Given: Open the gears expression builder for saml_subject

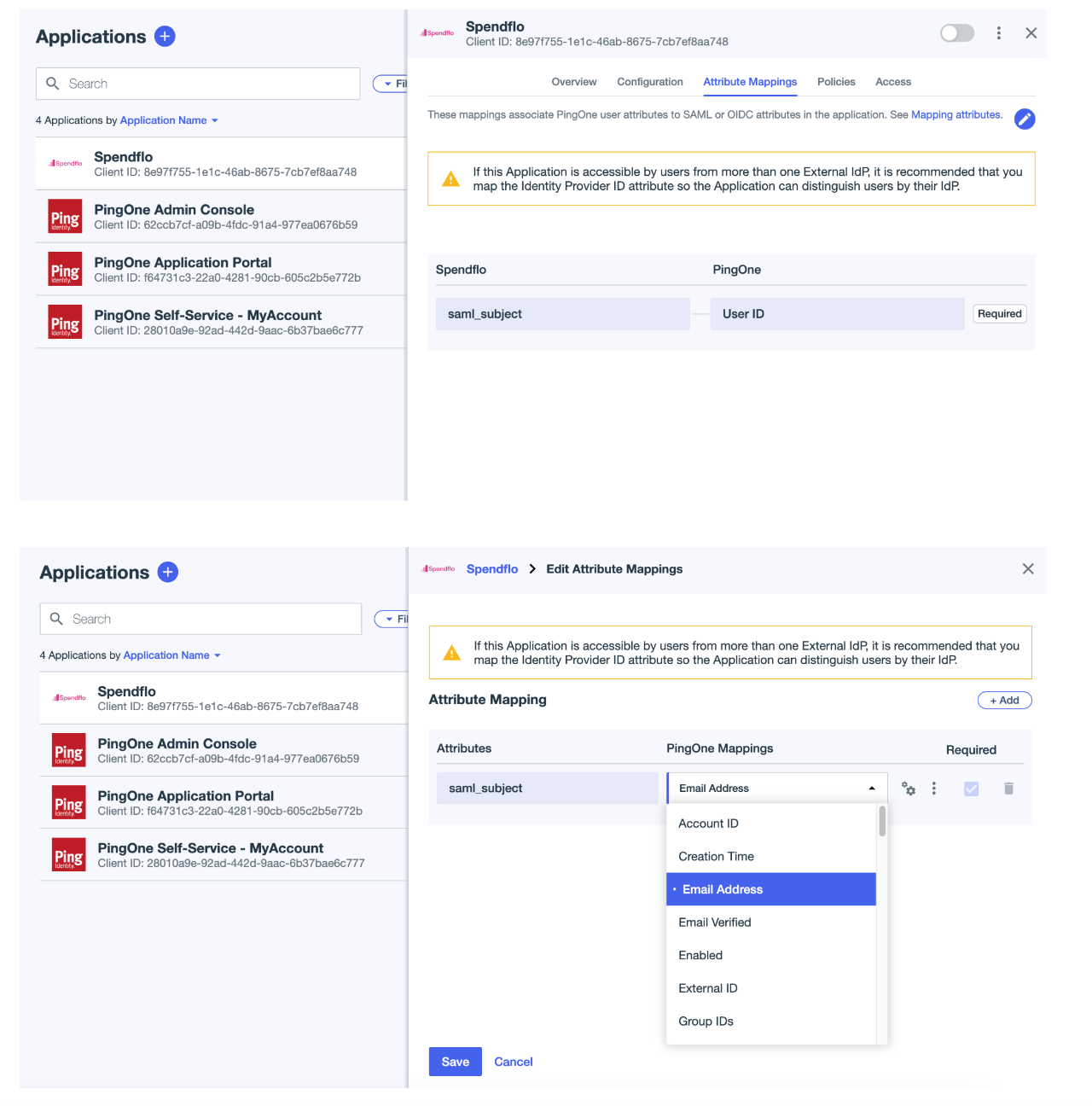Looking at the screenshot, I should [x=909, y=789].
